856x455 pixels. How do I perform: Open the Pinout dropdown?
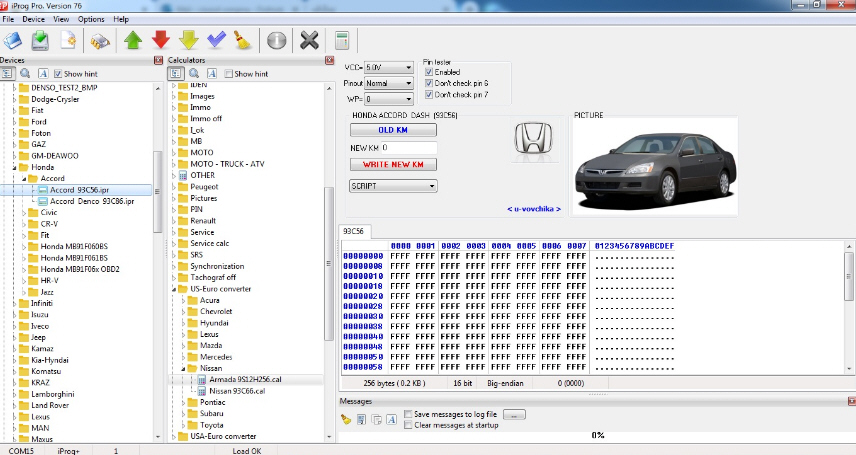389,83
